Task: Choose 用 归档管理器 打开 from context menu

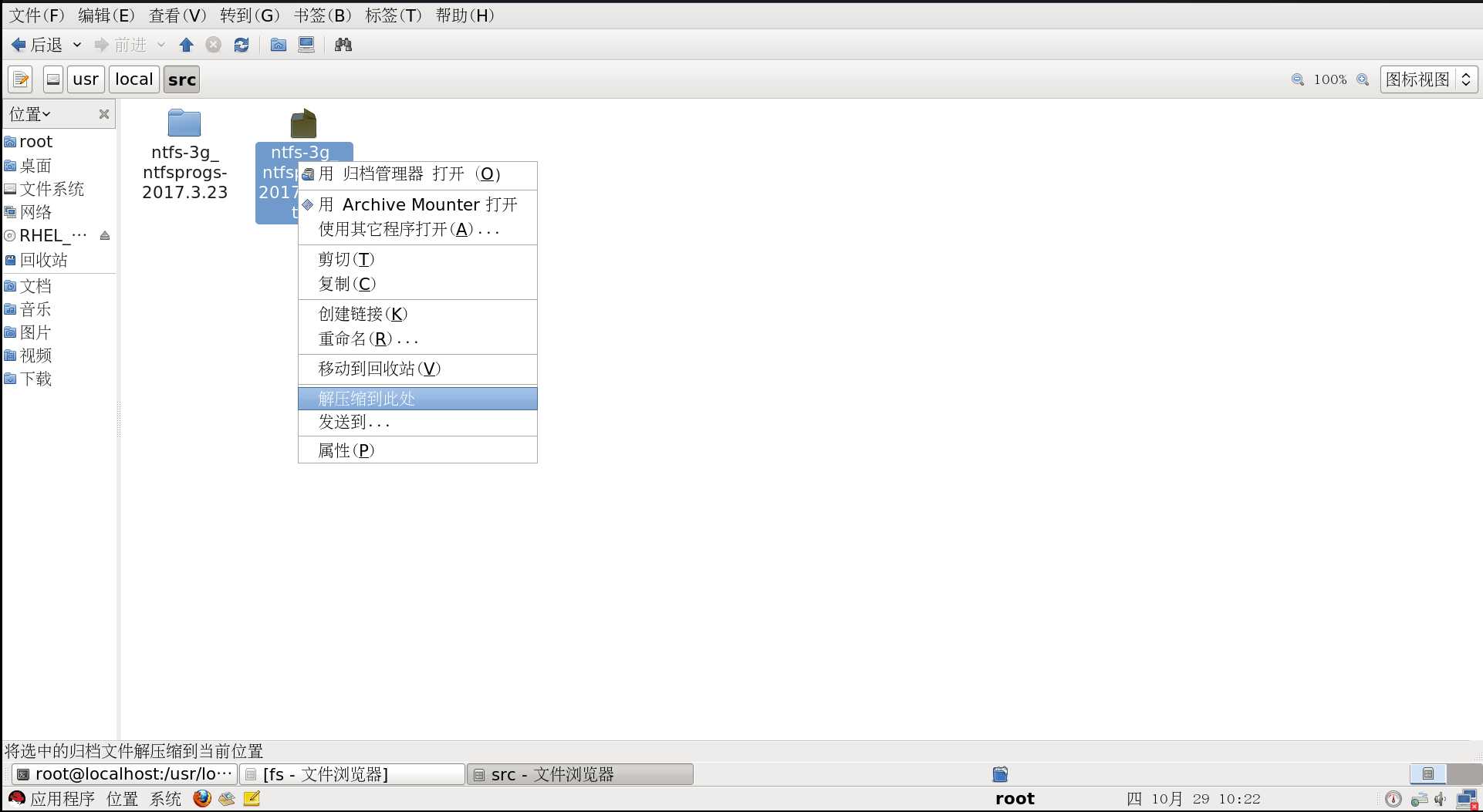Action: (417, 174)
